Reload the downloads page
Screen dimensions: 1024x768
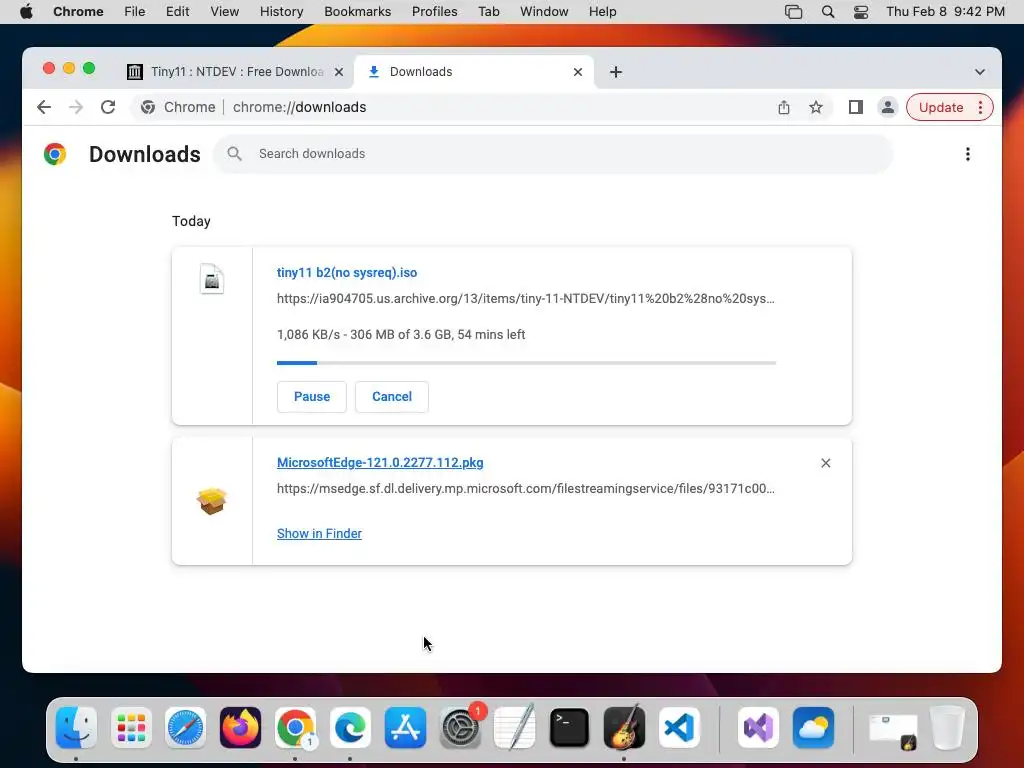pyautogui.click(x=108, y=107)
